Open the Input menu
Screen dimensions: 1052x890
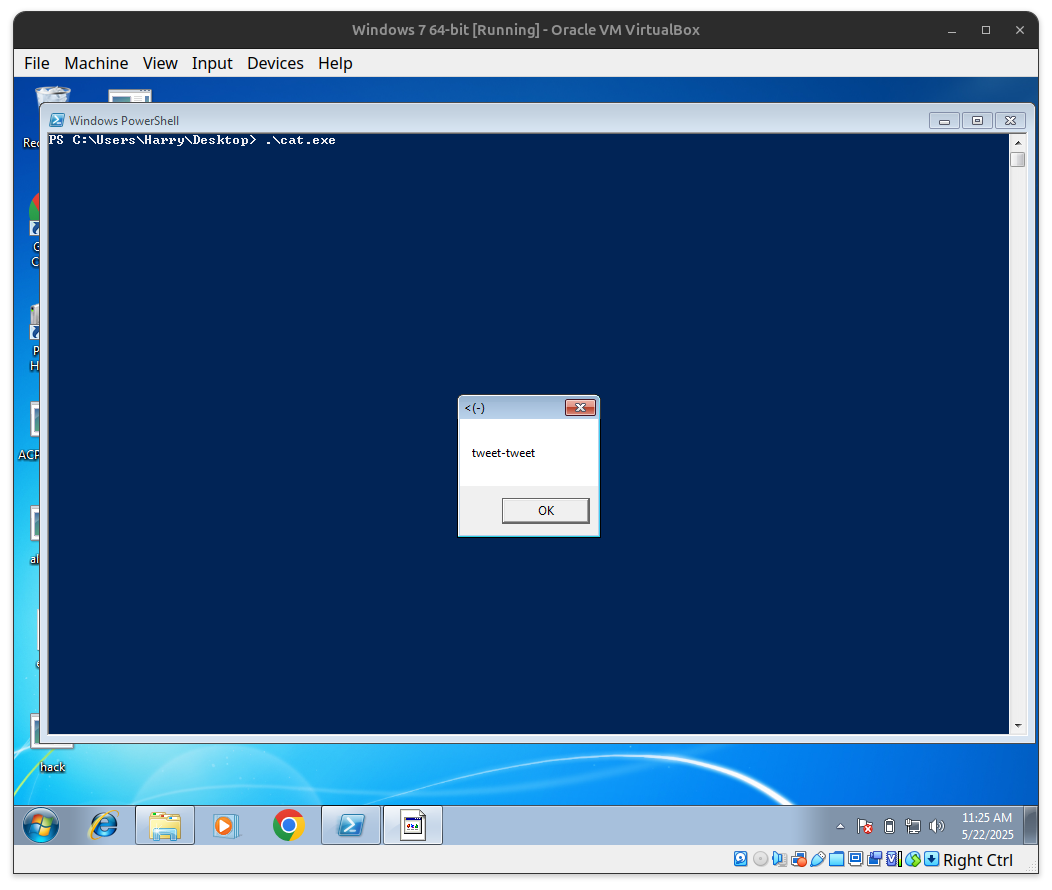coord(212,63)
